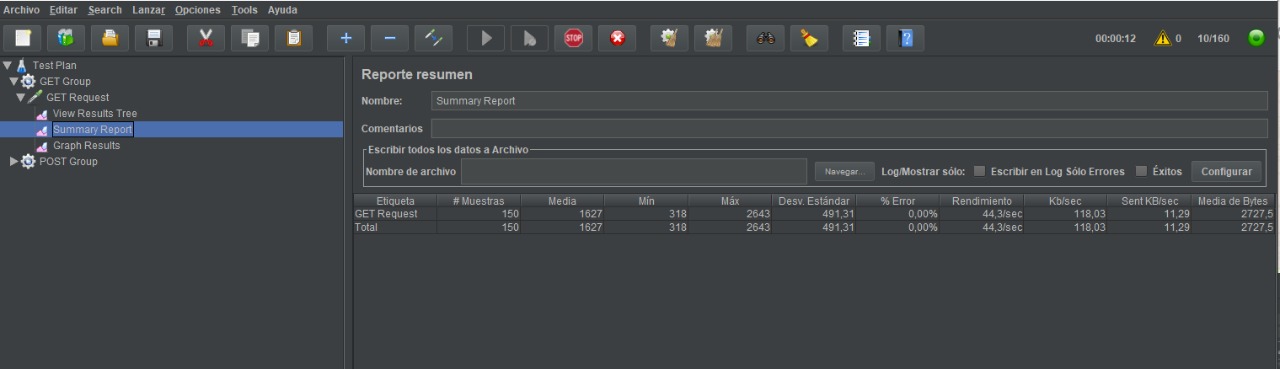The height and width of the screenshot is (369, 1280).
Task: Collapse all nodes with the minus icon
Action: (x=390, y=38)
